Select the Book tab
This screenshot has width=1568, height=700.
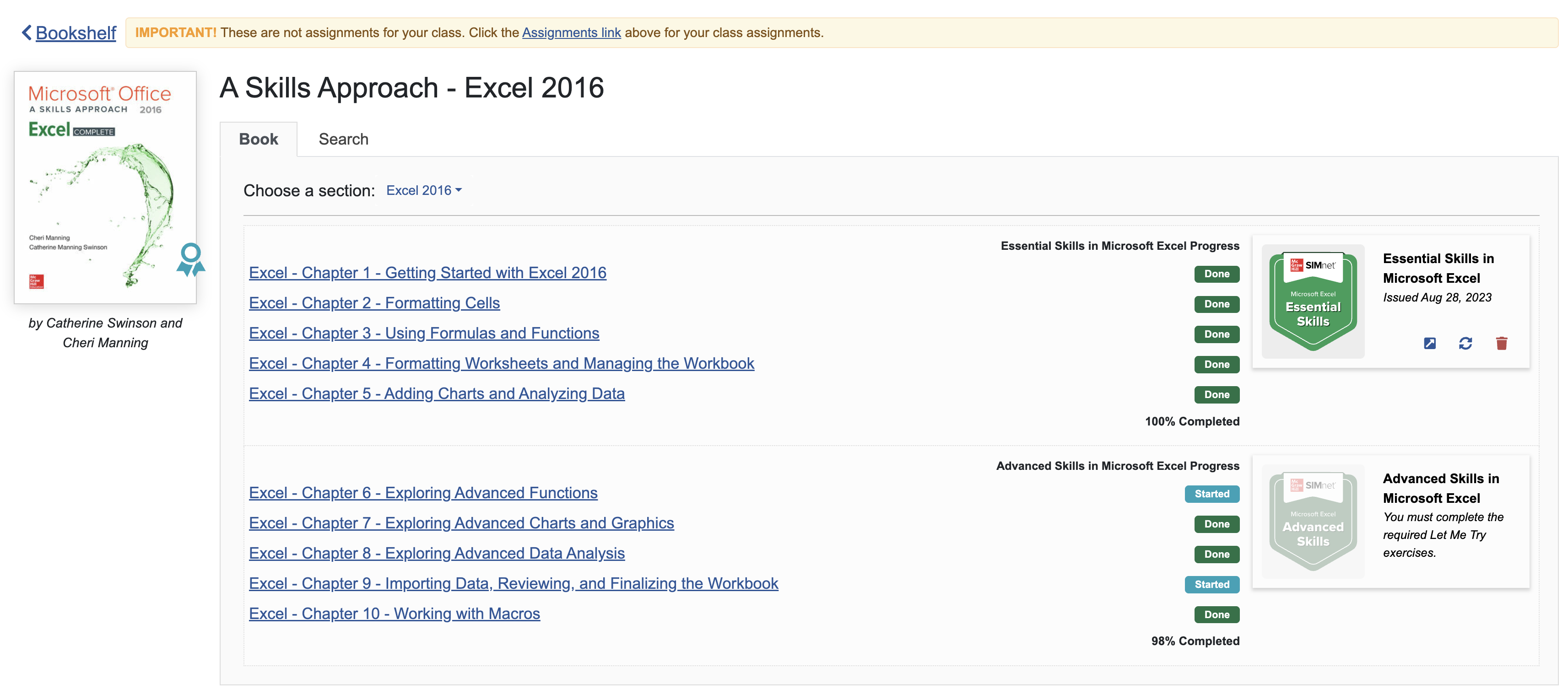(258, 139)
